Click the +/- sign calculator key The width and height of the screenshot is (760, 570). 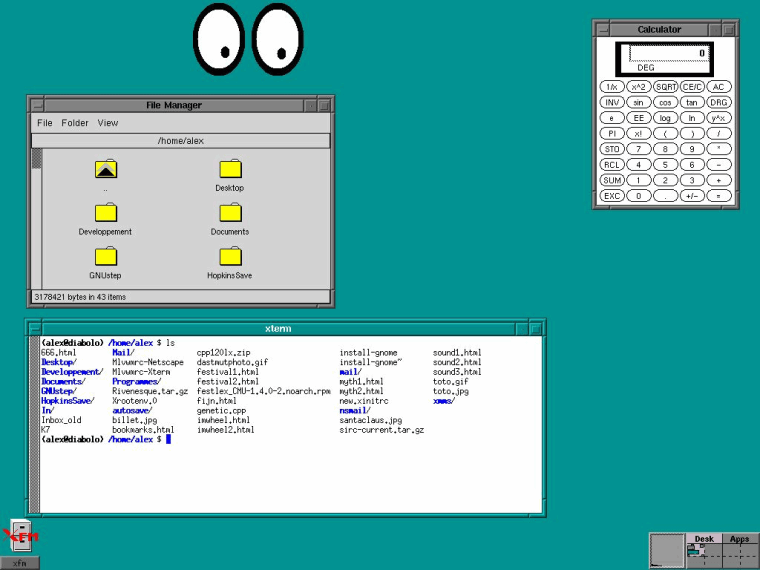coord(692,195)
